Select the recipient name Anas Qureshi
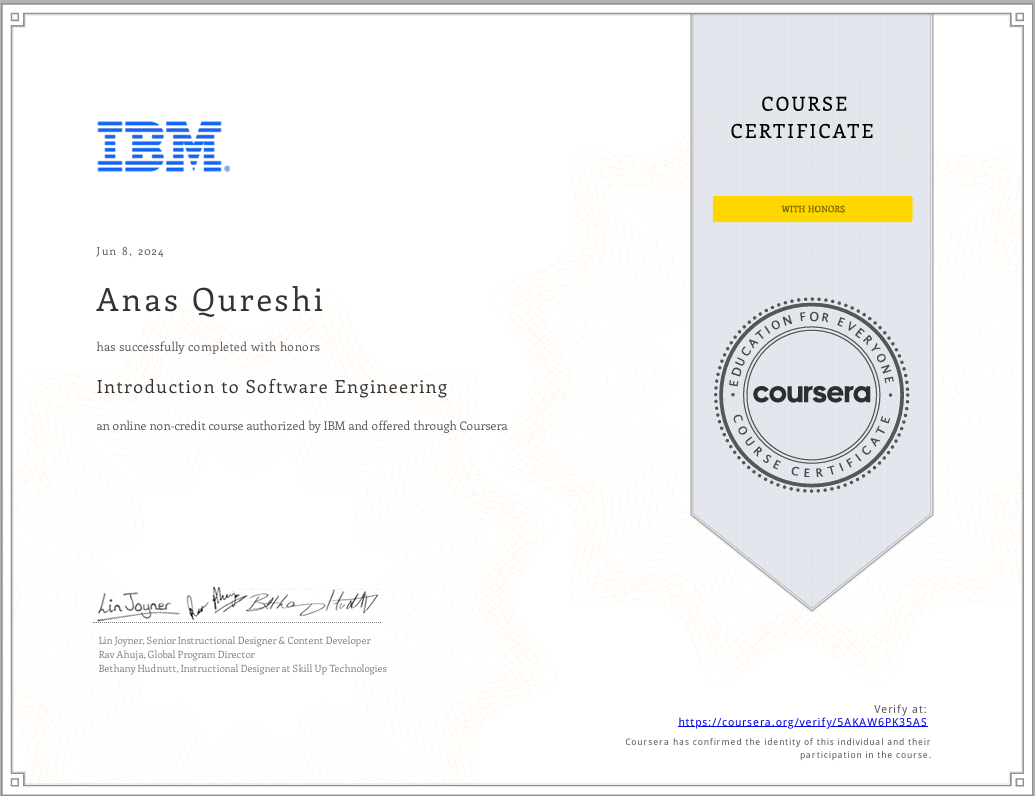Screen dimensions: 1035x796 coord(209,299)
